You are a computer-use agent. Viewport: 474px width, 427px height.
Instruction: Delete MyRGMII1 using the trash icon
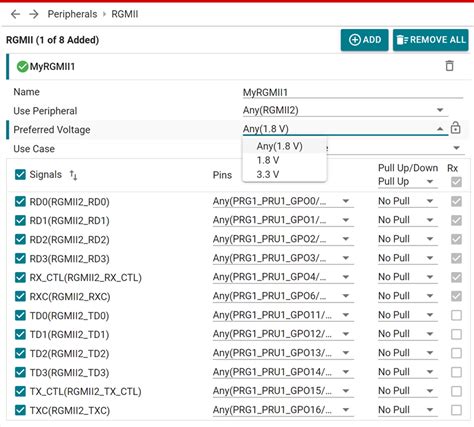tap(449, 66)
